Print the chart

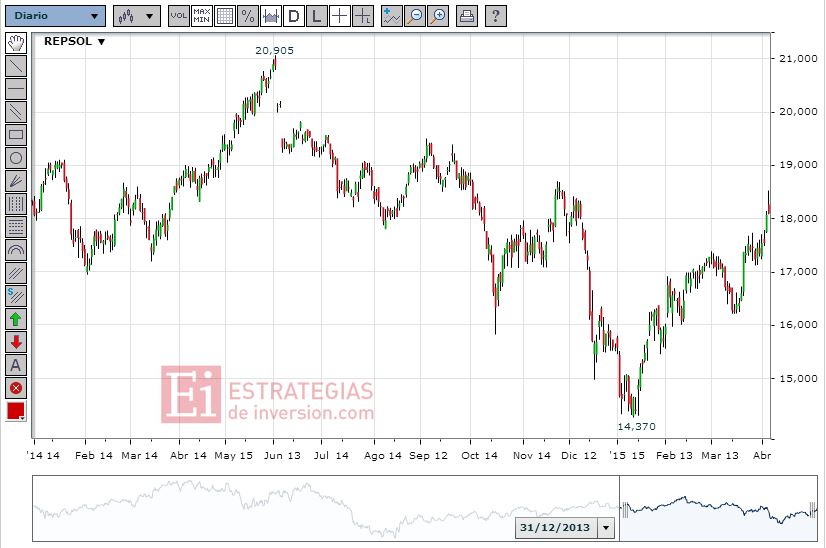point(467,16)
